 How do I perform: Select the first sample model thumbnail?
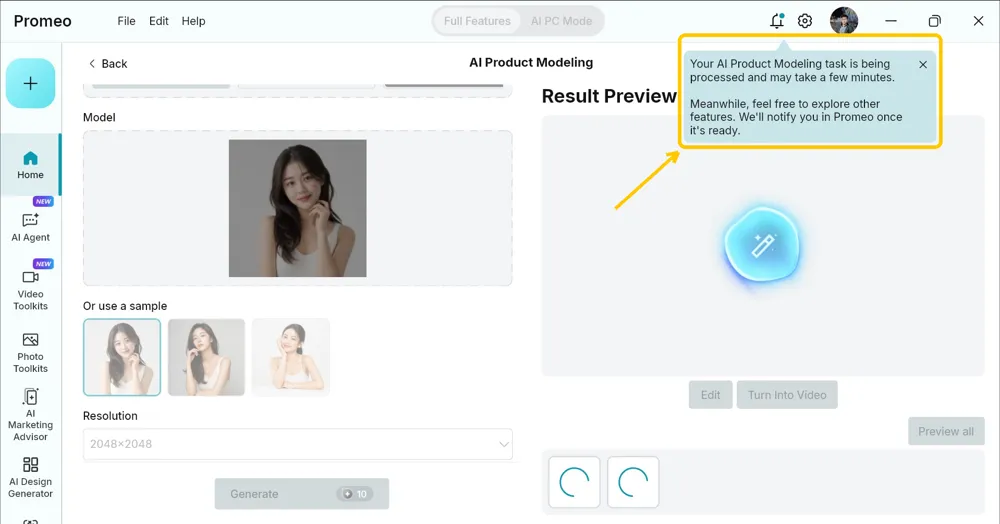tap(122, 357)
